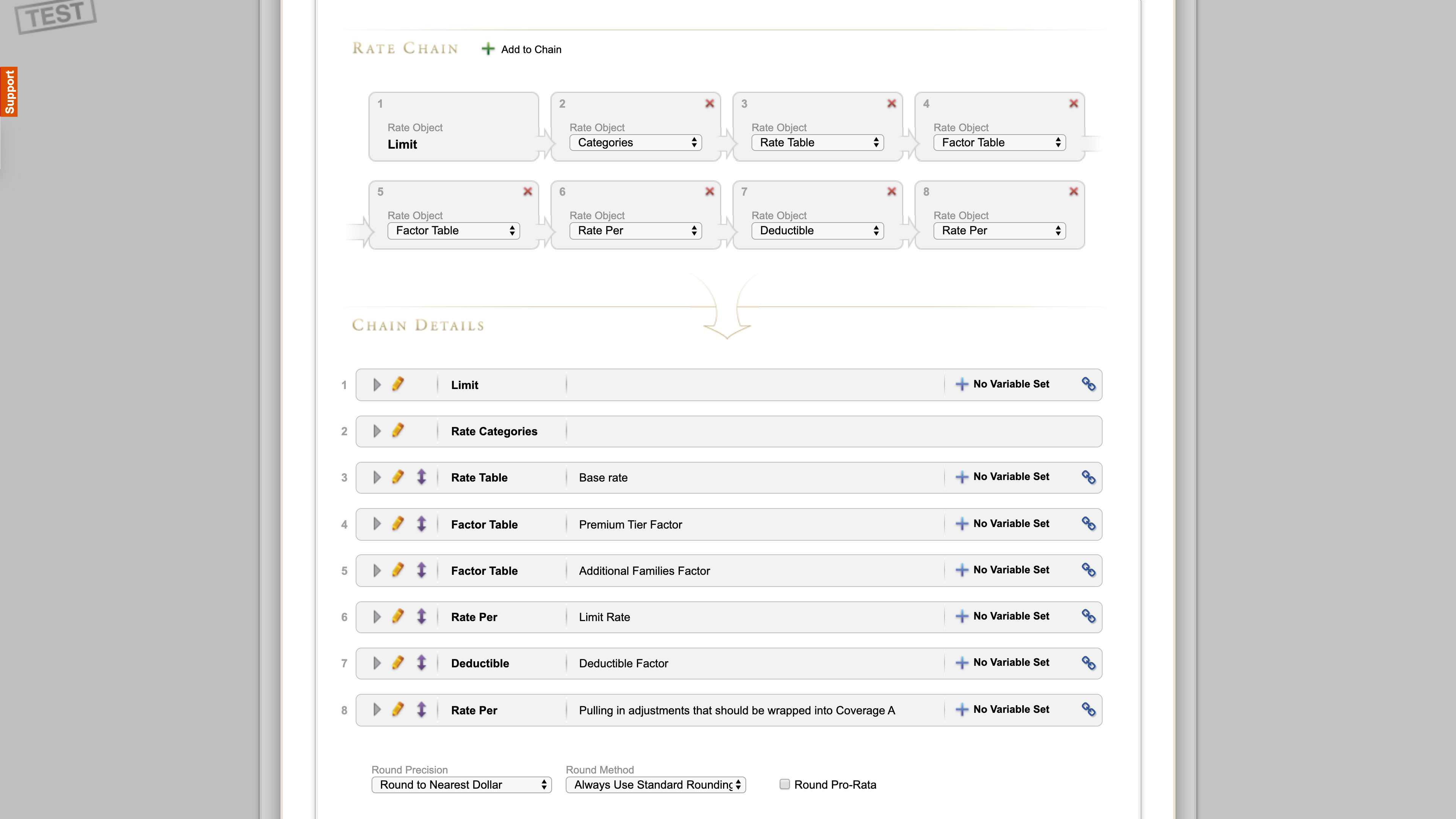Image resolution: width=1456 pixels, height=819 pixels.
Task: Remove chain step 8 Rate Per
Action: 1073,191
